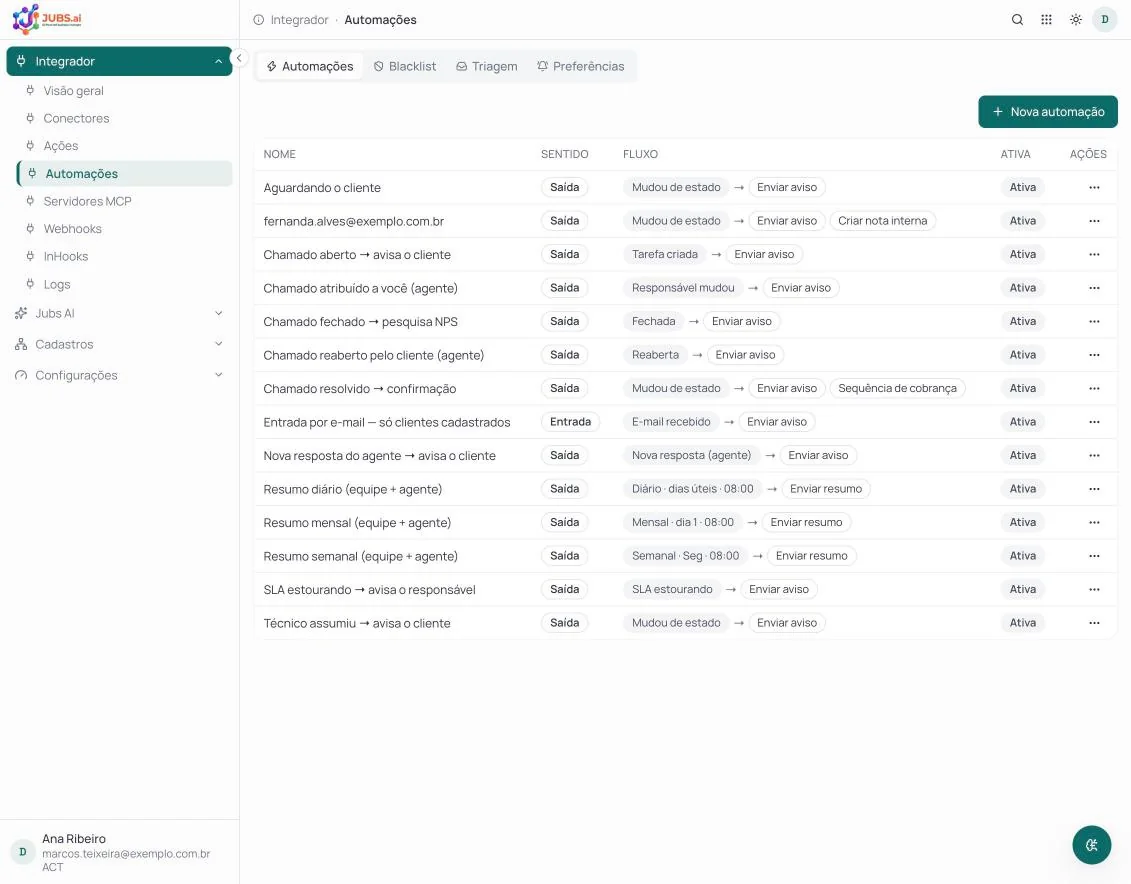The height and width of the screenshot is (884, 1131).
Task: Click the Entrada badge in e-mail row
Action: [x=570, y=422]
